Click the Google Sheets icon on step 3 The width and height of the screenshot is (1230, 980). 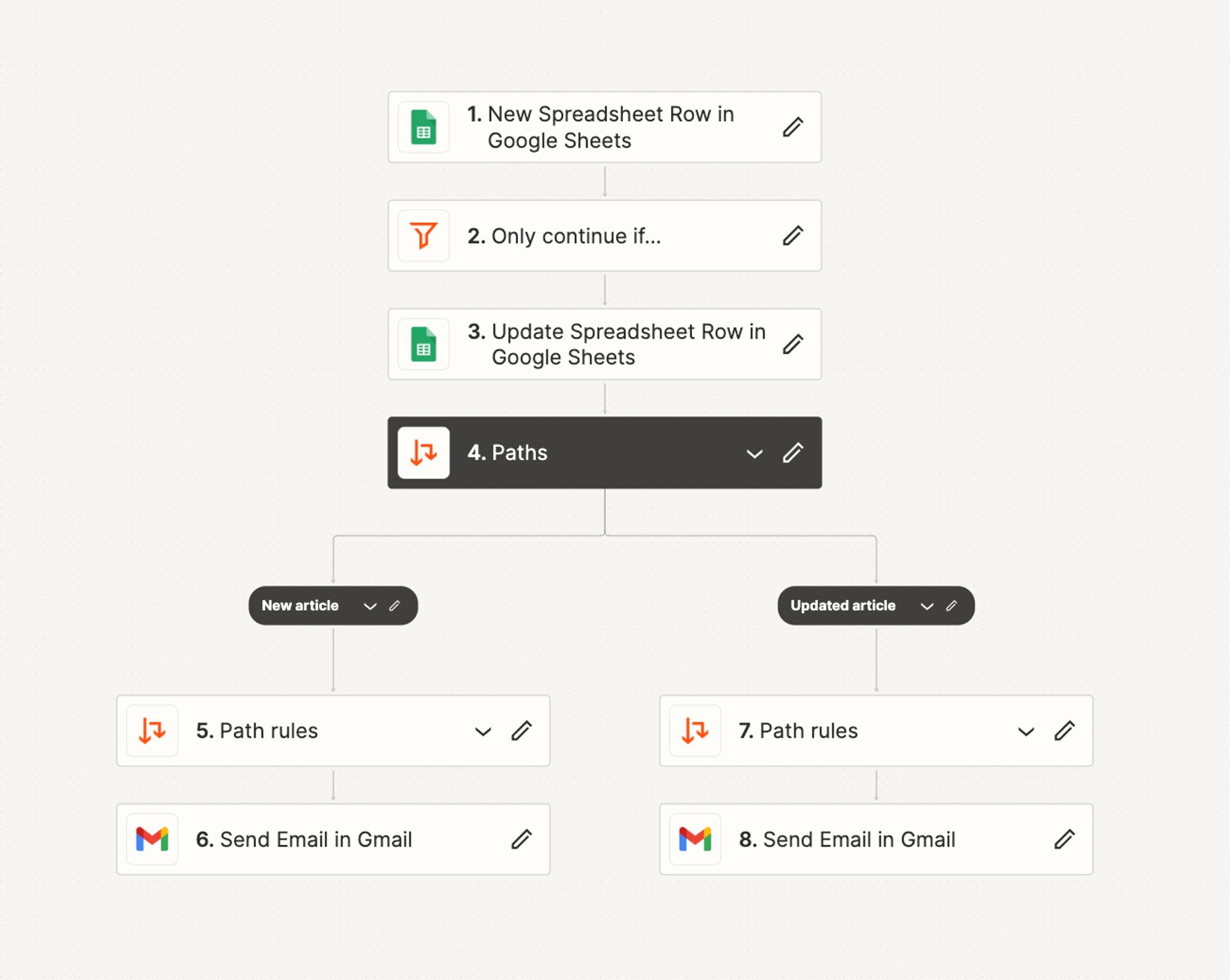pyautogui.click(x=423, y=344)
